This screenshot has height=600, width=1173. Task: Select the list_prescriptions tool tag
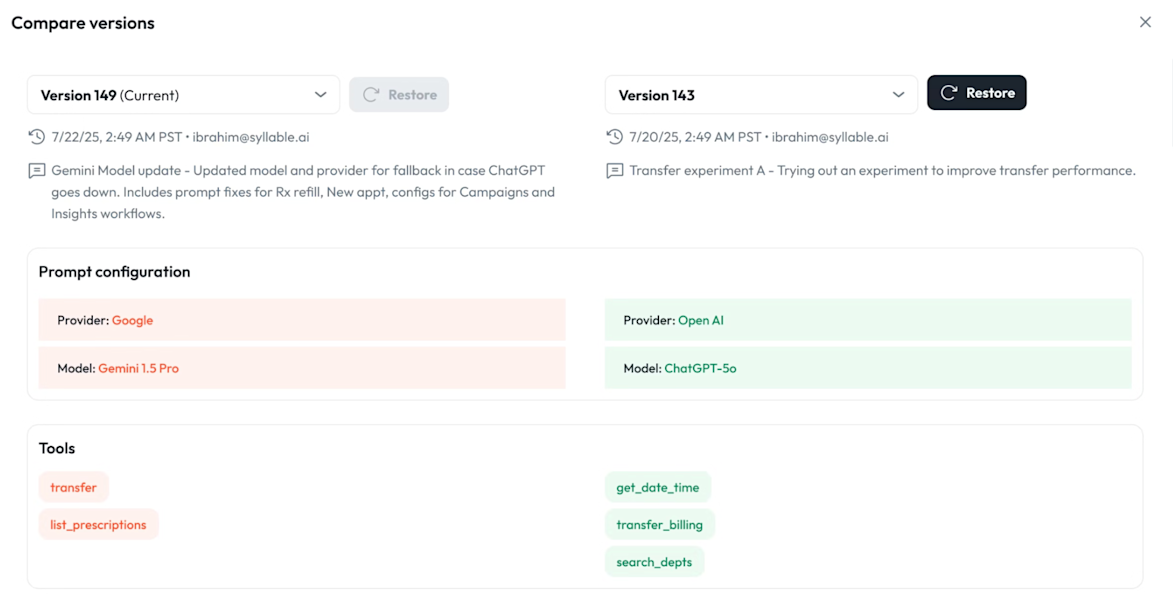98,525
